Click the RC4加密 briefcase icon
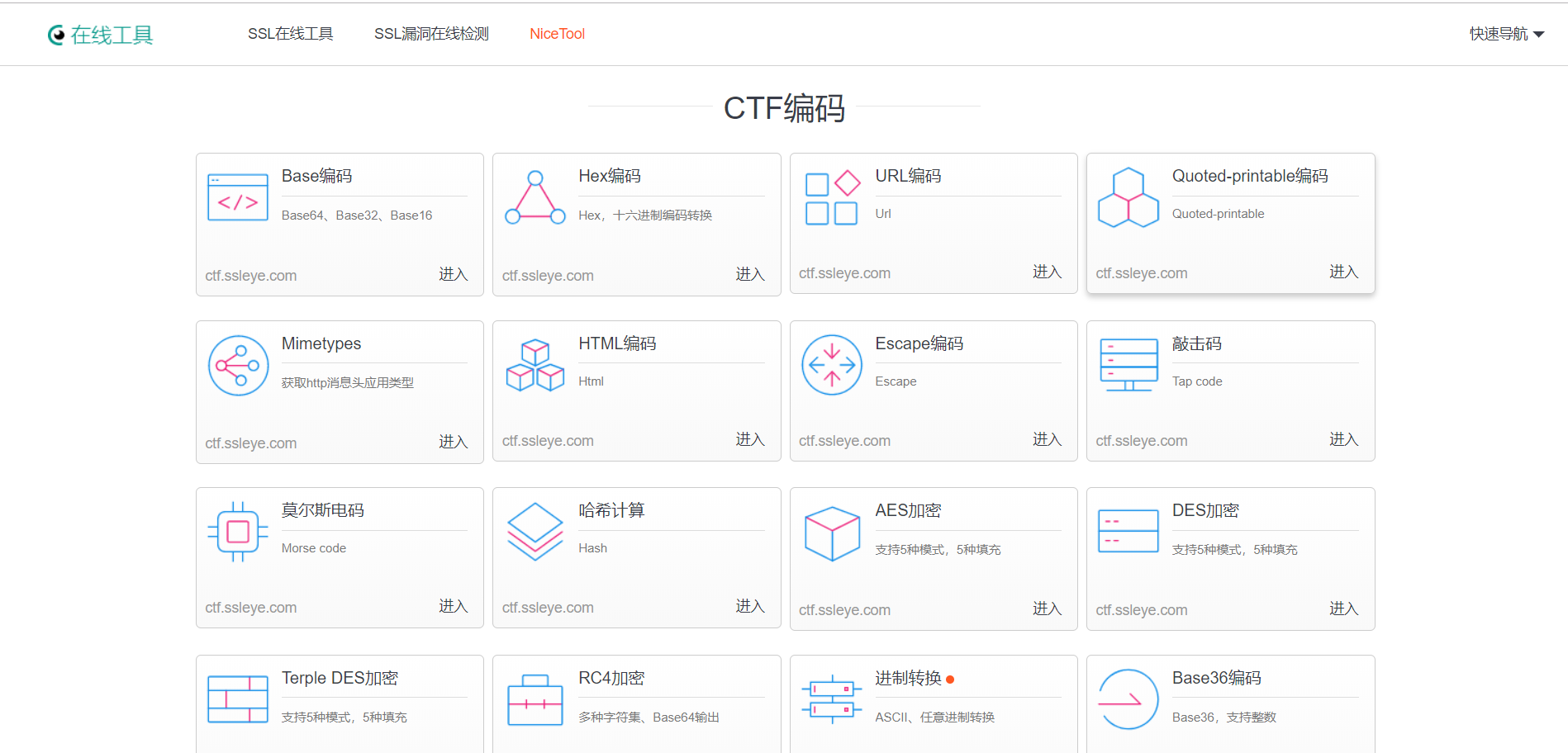The width and height of the screenshot is (1568, 753). click(535, 699)
